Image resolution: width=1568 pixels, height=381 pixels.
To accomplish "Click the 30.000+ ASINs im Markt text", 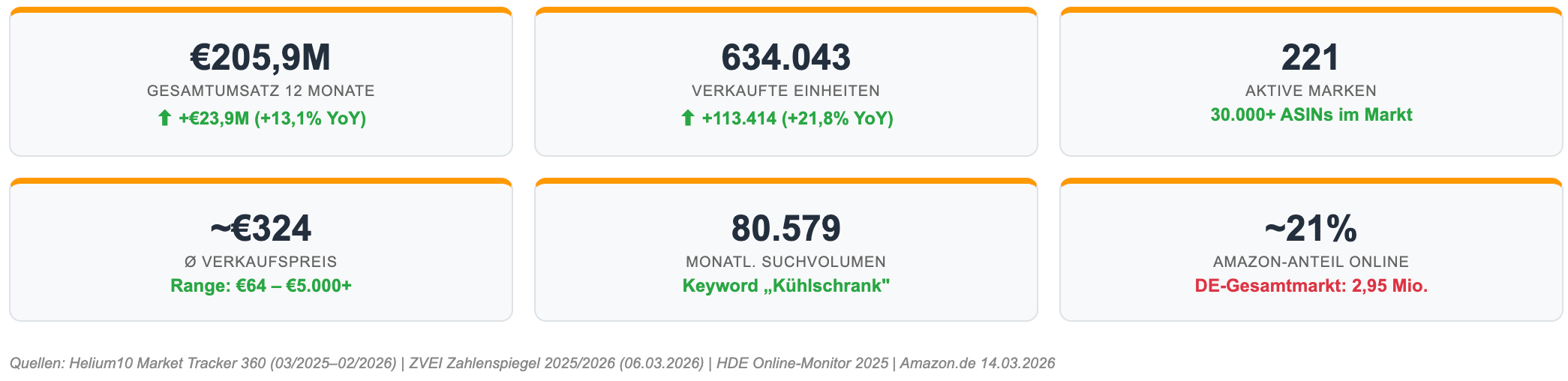I will tap(1311, 115).
